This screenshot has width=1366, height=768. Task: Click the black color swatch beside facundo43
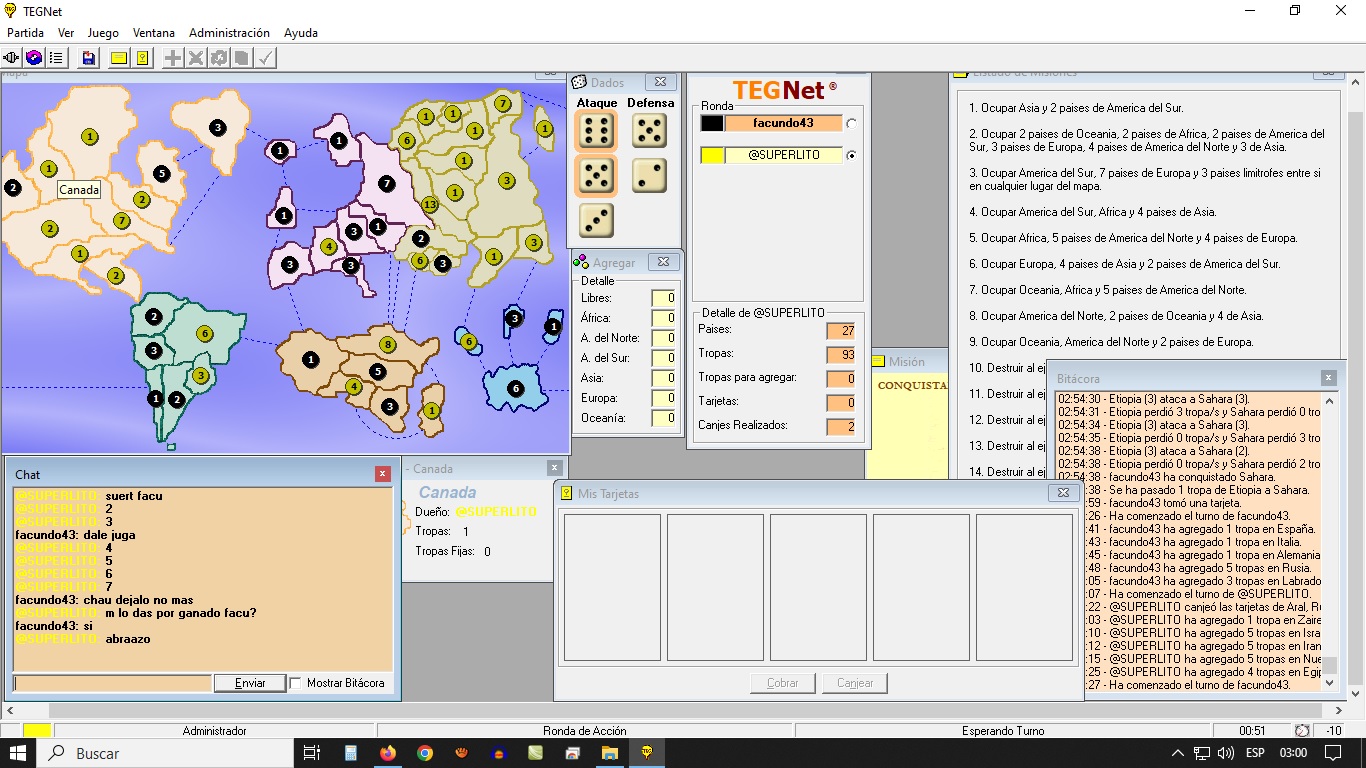click(711, 123)
